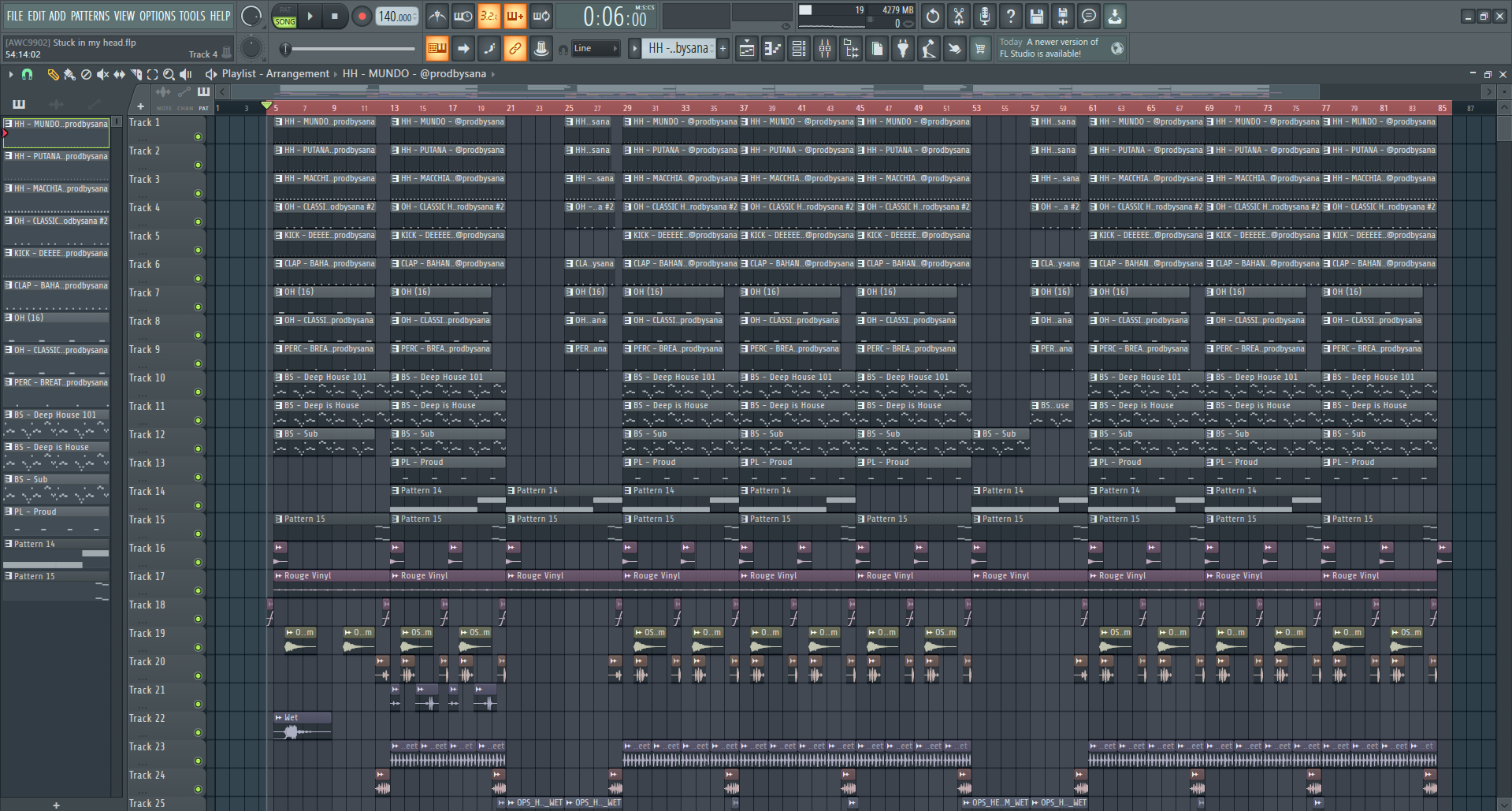Open the VIEW menu
This screenshot has height=811, width=1512.
tap(124, 16)
